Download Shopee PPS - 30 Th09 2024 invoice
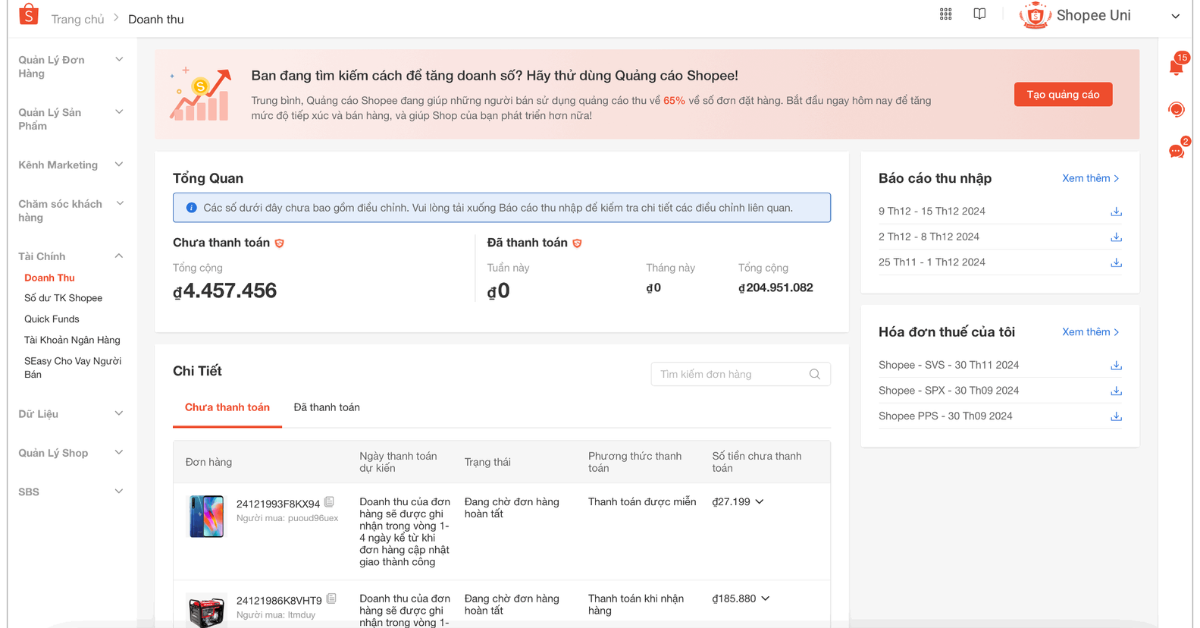 (x=1116, y=416)
